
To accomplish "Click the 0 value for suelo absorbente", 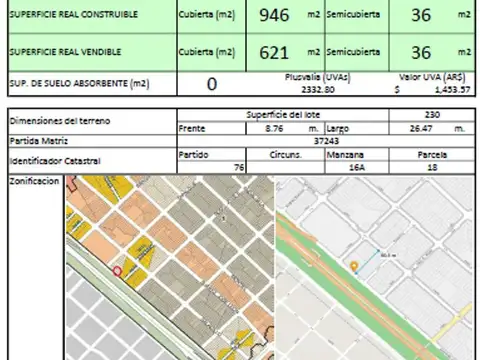I will (212, 84).
